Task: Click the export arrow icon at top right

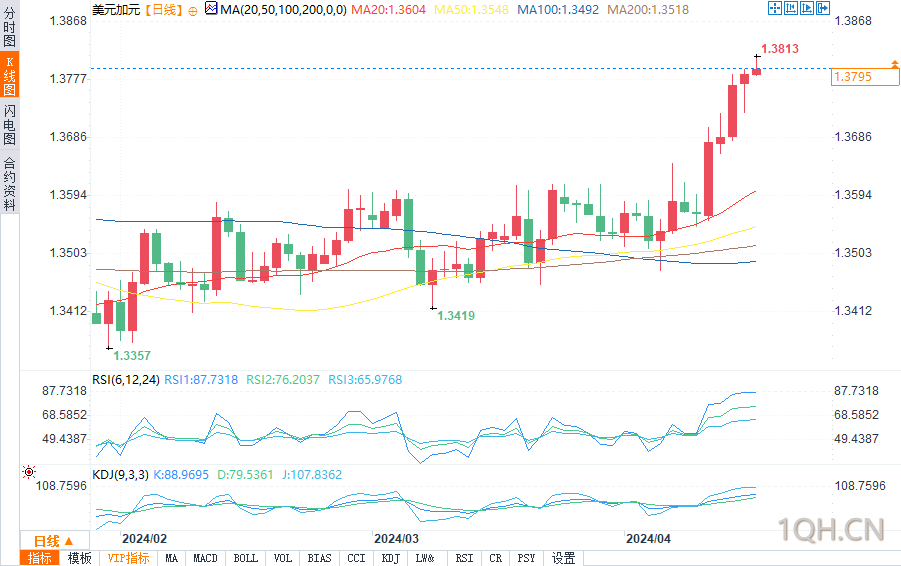Action: (823, 8)
